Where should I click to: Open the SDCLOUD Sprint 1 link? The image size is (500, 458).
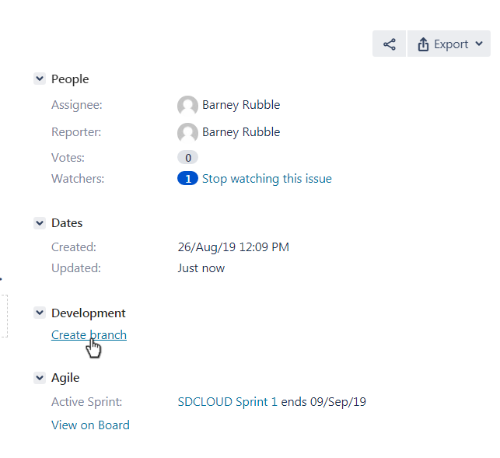pyautogui.click(x=227, y=402)
